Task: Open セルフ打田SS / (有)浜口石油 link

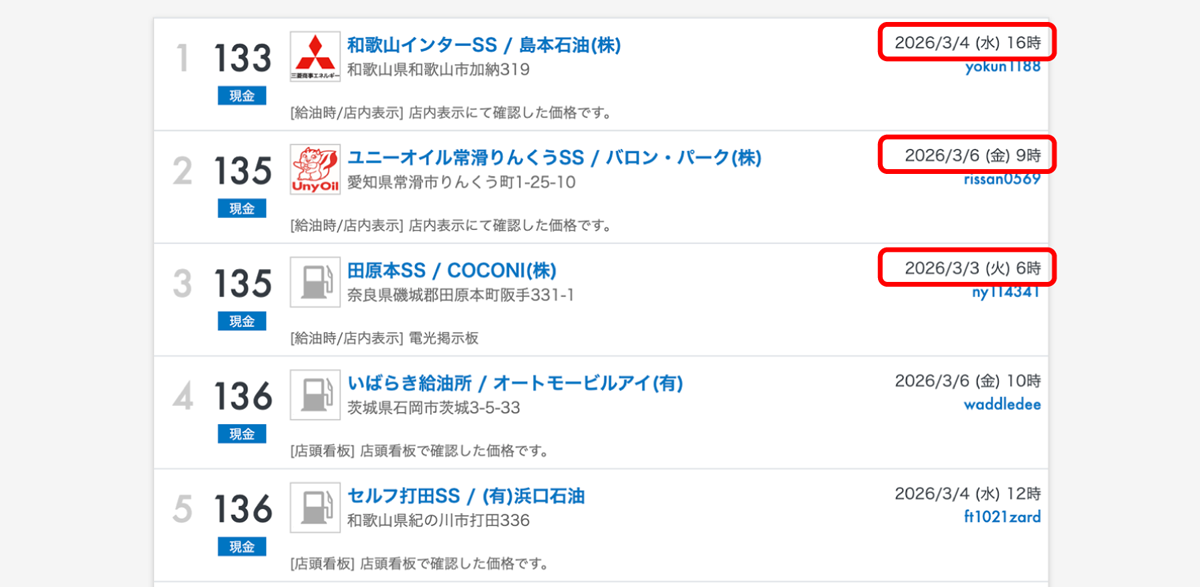Action: (x=465, y=497)
